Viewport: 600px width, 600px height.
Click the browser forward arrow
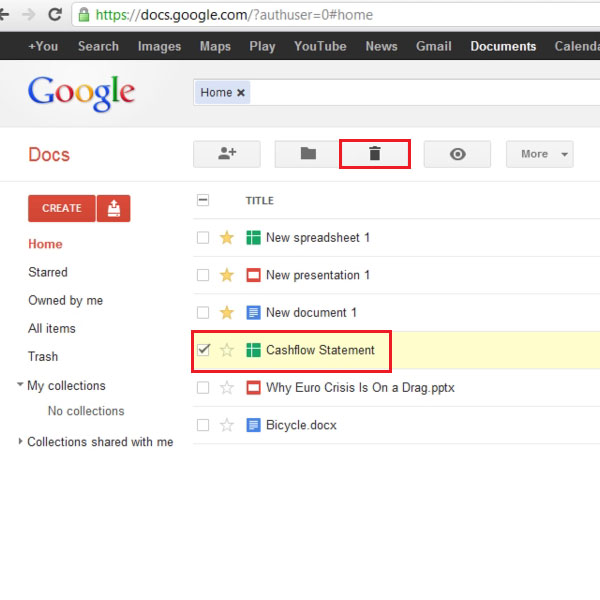(29, 15)
